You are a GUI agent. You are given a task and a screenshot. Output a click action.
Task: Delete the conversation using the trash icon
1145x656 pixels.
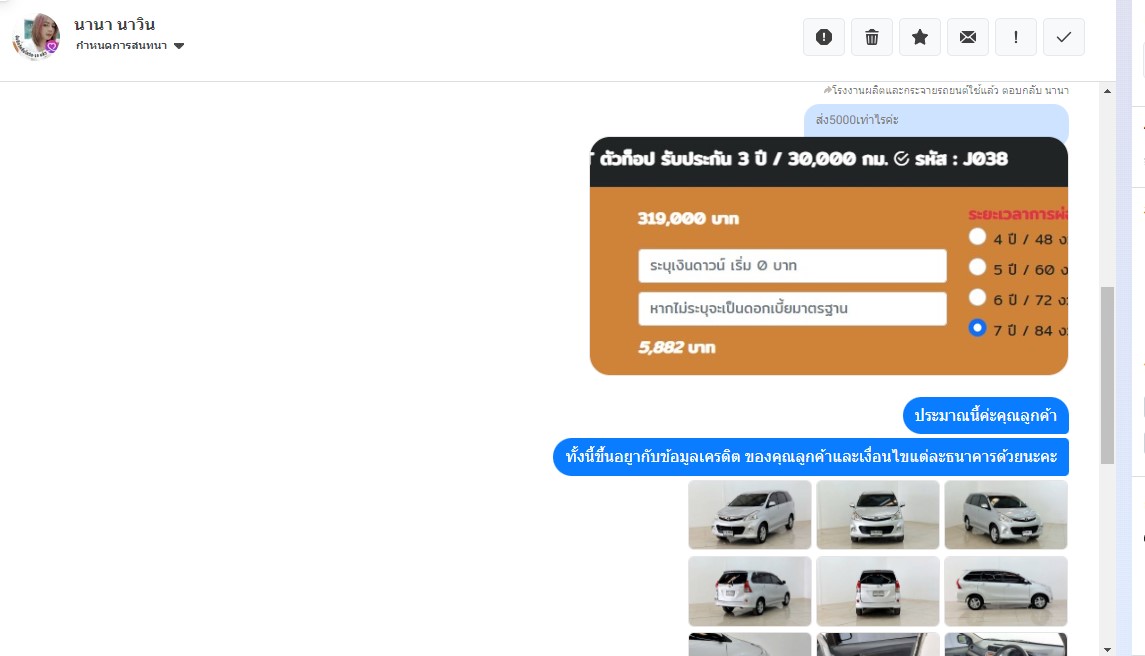[872, 37]
